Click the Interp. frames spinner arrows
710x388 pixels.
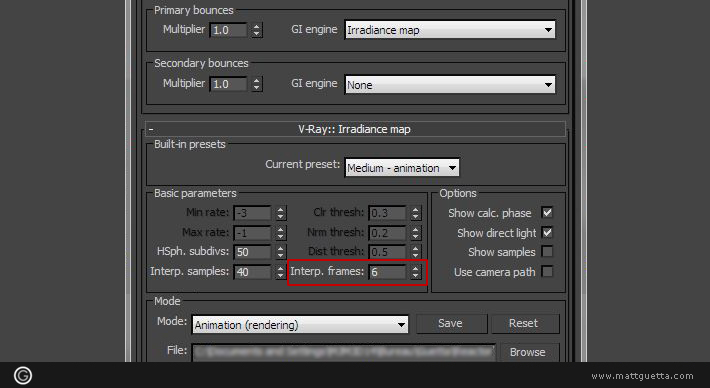click(x=416, y=272)
